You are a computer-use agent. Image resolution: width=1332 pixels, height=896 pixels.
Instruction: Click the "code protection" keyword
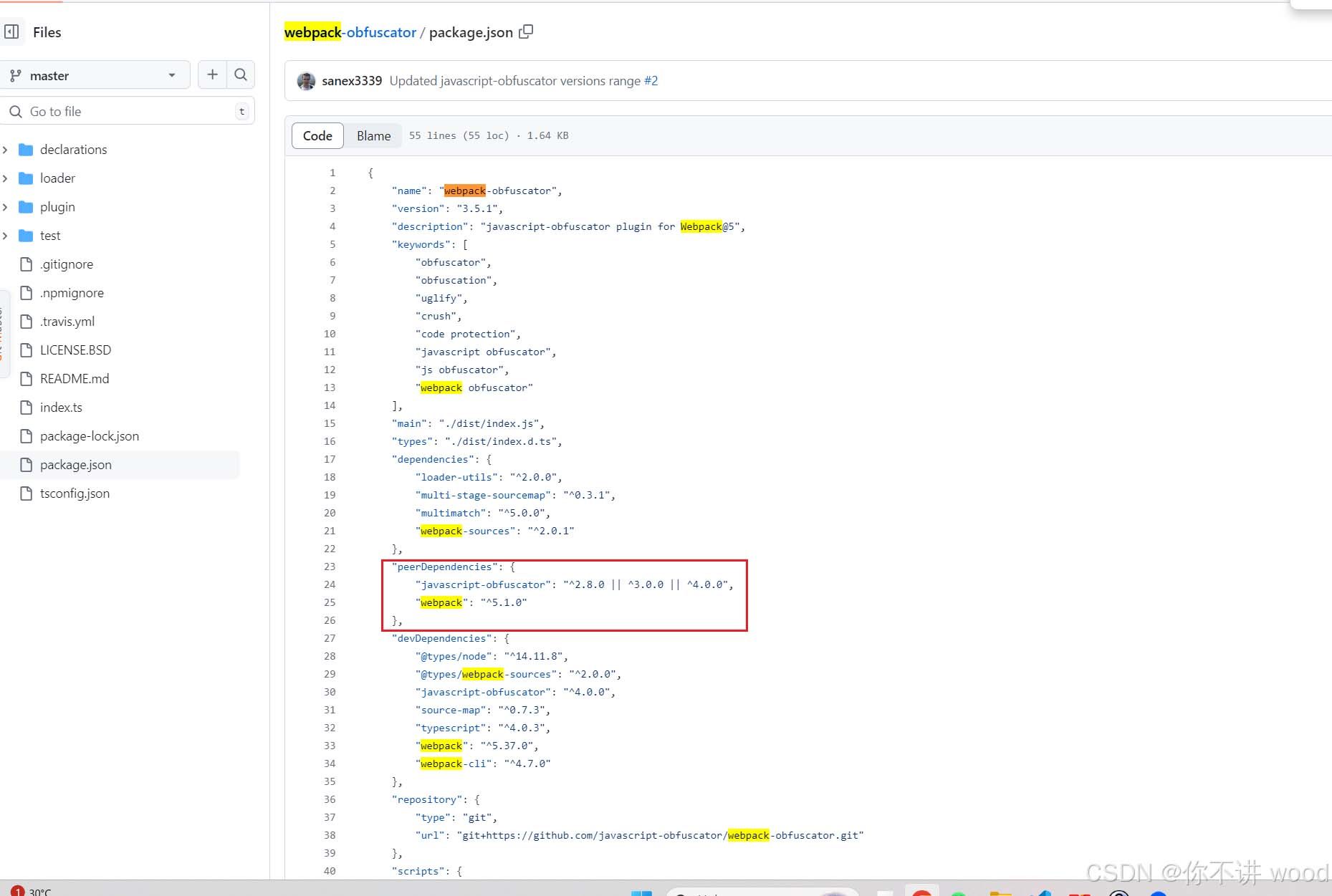(x=468, y=334)
